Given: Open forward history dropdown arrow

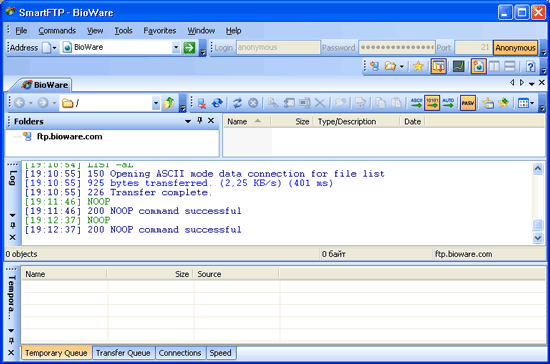Looking at the screenshot, I should [54, 103].
